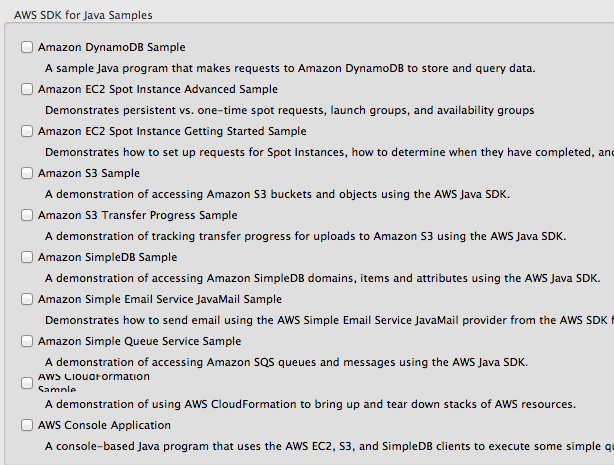Click the SQS queues demonstration description
This screenshot has height=465, width=614.
(286, 362)
